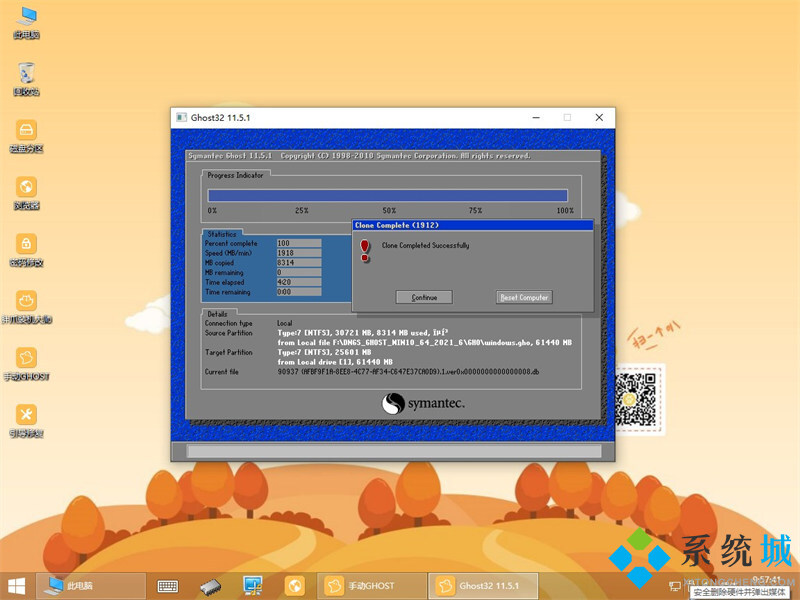Click the Ghost32 window title bar icon
The image size is (800, 600).
(181, 117)
